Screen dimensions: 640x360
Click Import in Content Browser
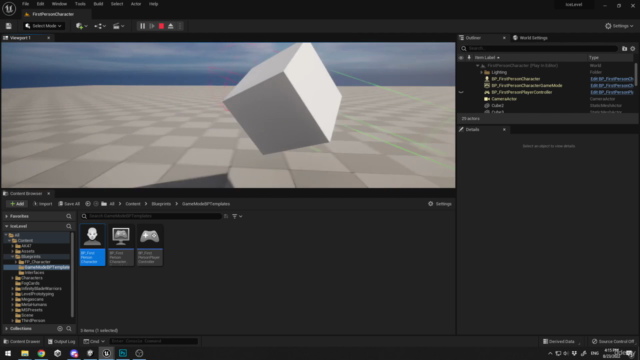pos(43,204)
